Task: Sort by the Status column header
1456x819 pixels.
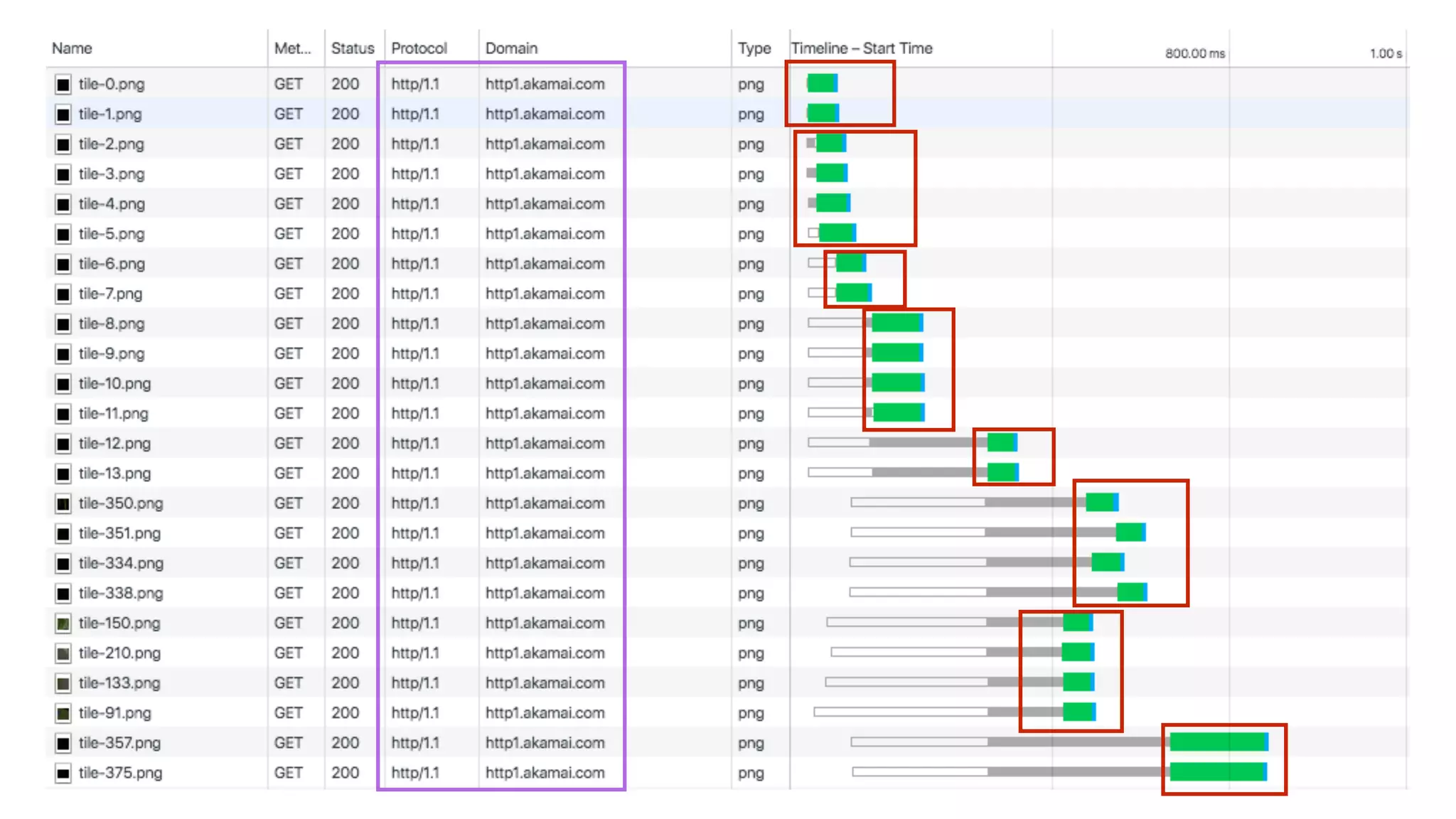Action: pyautogui.click(x=352, y=48)
